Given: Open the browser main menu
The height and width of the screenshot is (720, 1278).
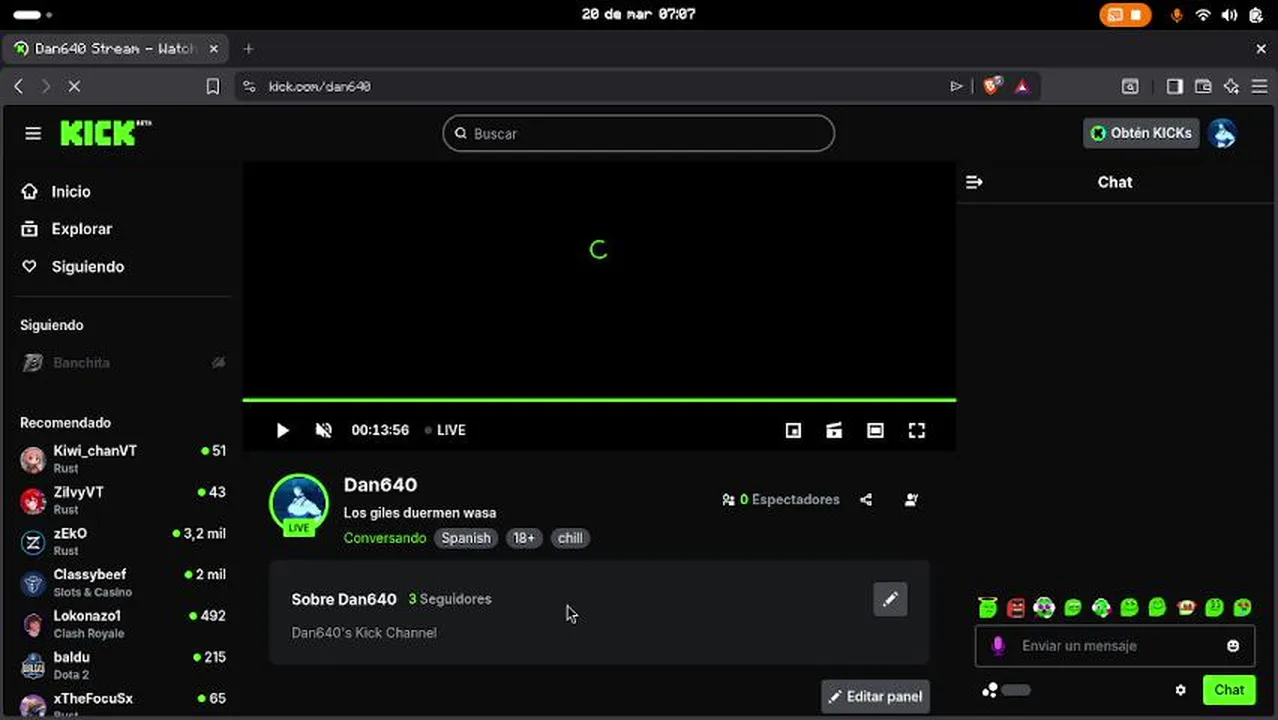Looking at the screenshot, I should [x=1260, y=87].
